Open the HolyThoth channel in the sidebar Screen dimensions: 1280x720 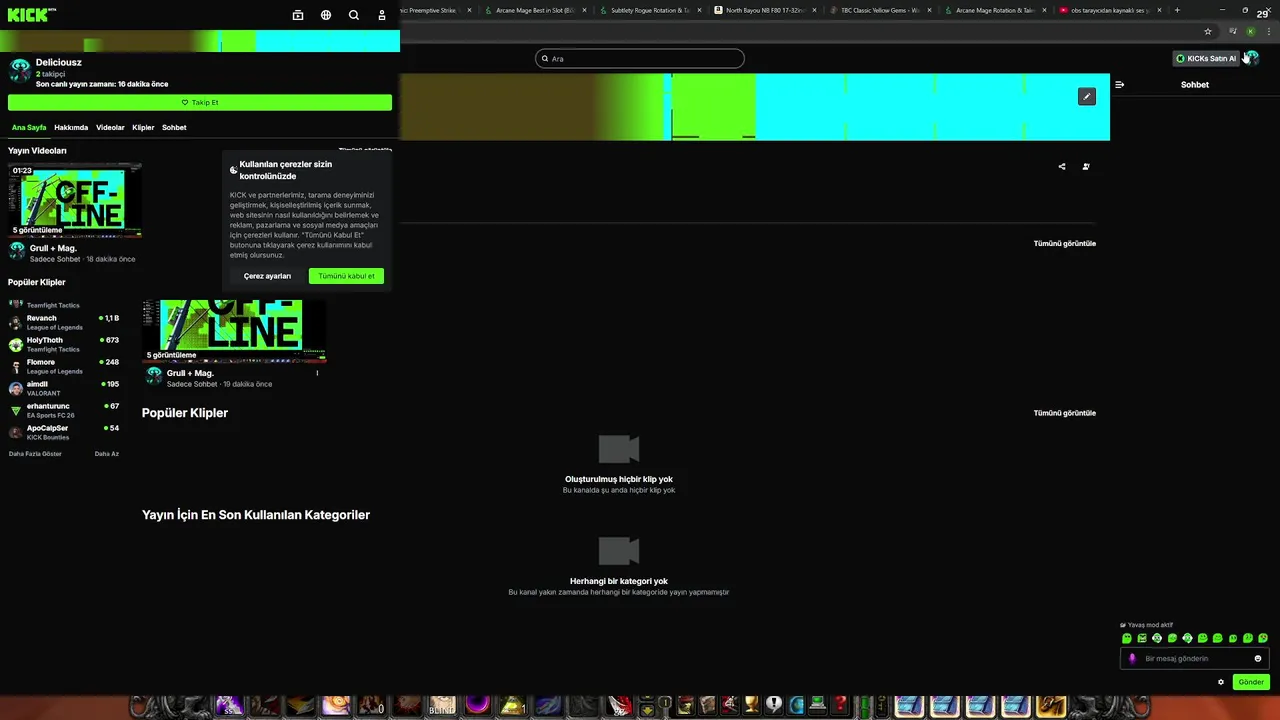coord(64,344)
